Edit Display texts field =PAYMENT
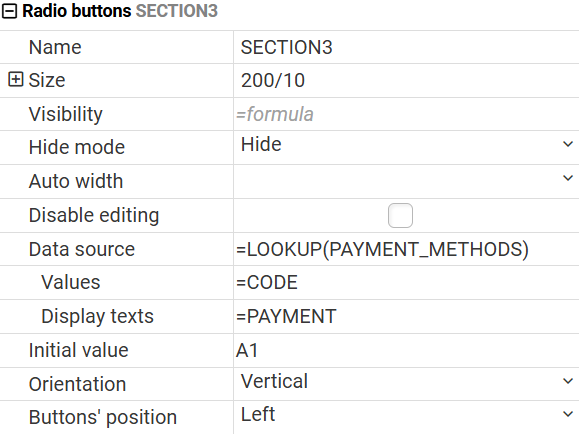579x434 pixels. [x=406, y=317]
